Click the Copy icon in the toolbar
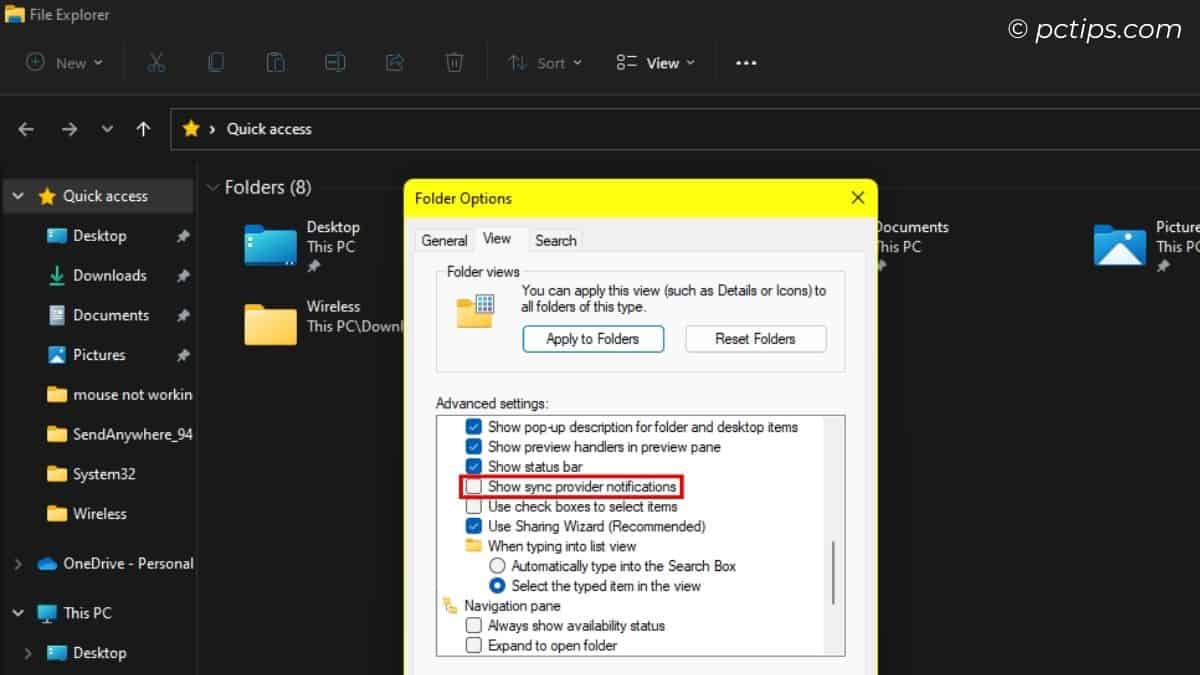Image resolution: width=1200 pixels, height=675 pixels. 216,62
